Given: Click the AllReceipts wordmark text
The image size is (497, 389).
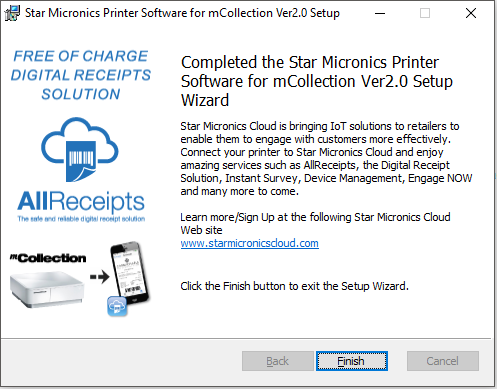Looking at the screenshot, I should tap(81, 202).
